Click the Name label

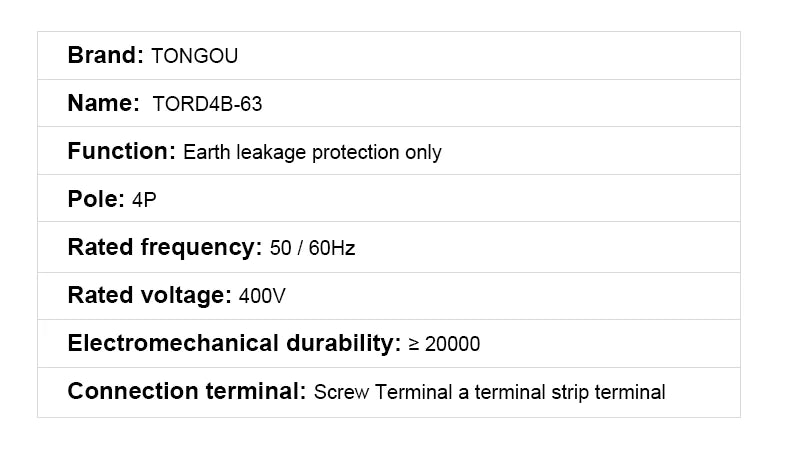[x=102, y=104]
